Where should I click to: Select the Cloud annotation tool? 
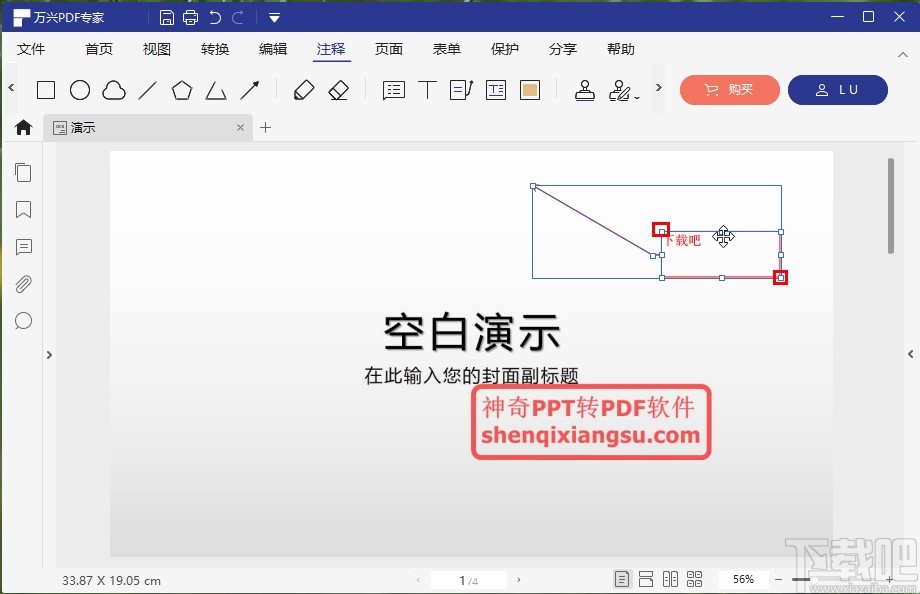pyautogui.click(x=114, y=89)
